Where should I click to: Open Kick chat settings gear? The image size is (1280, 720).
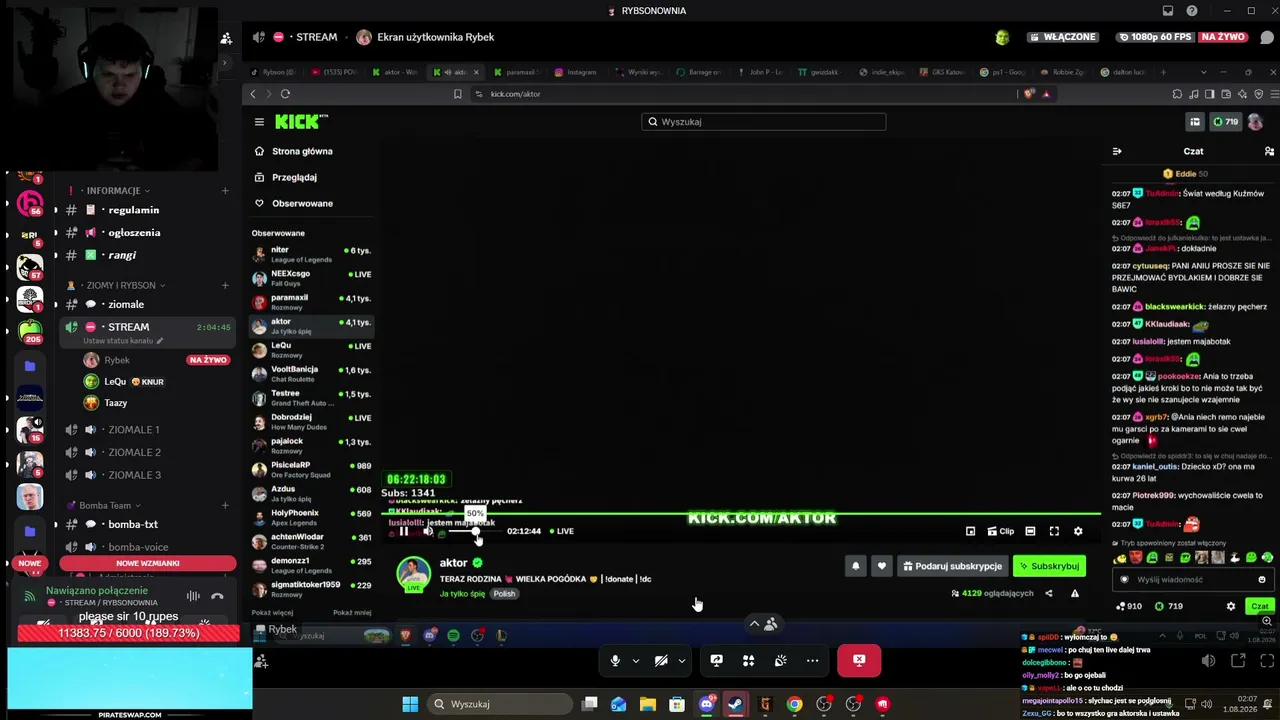point(1231,606)
